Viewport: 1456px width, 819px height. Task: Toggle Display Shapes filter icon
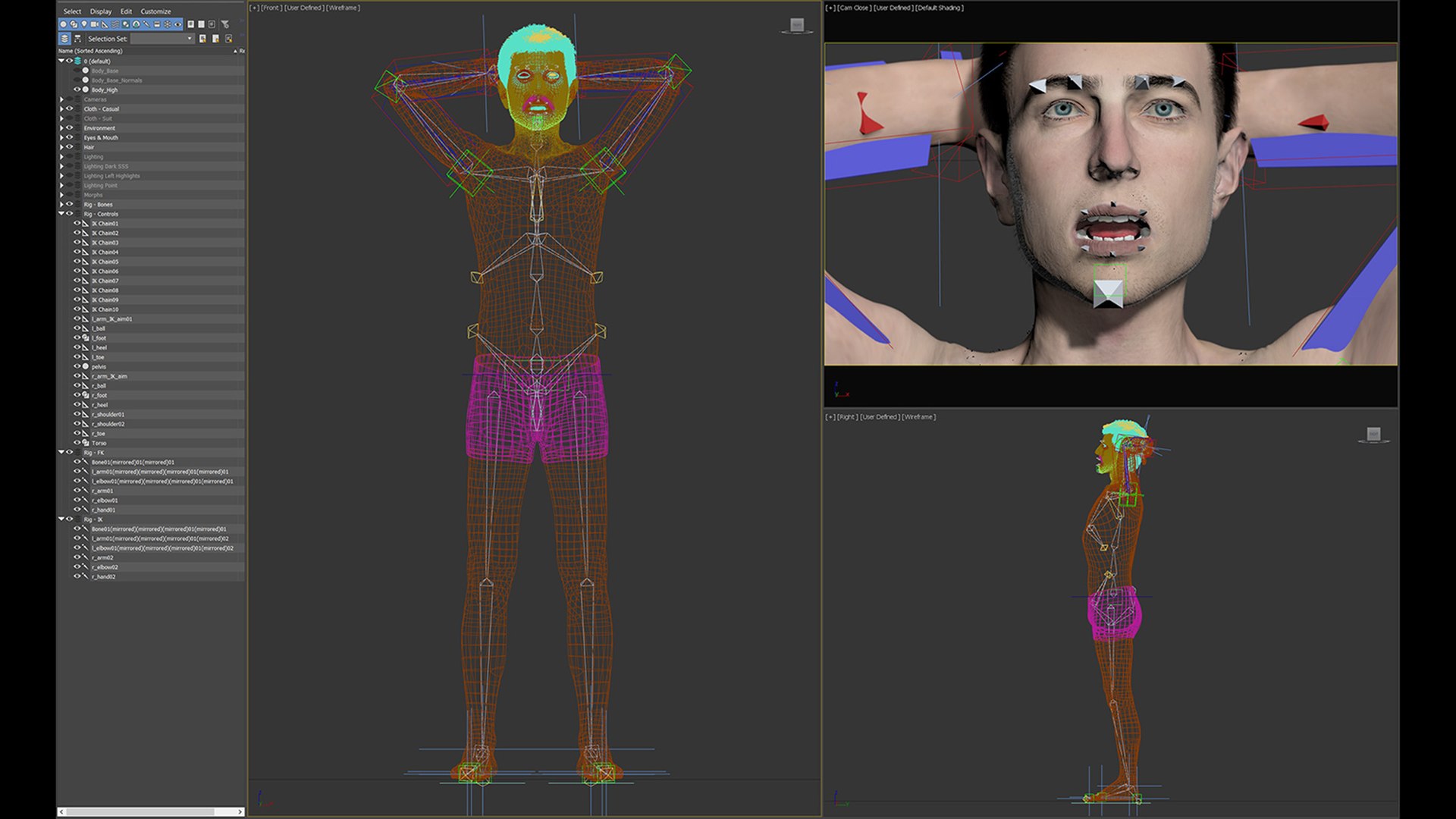74,24
